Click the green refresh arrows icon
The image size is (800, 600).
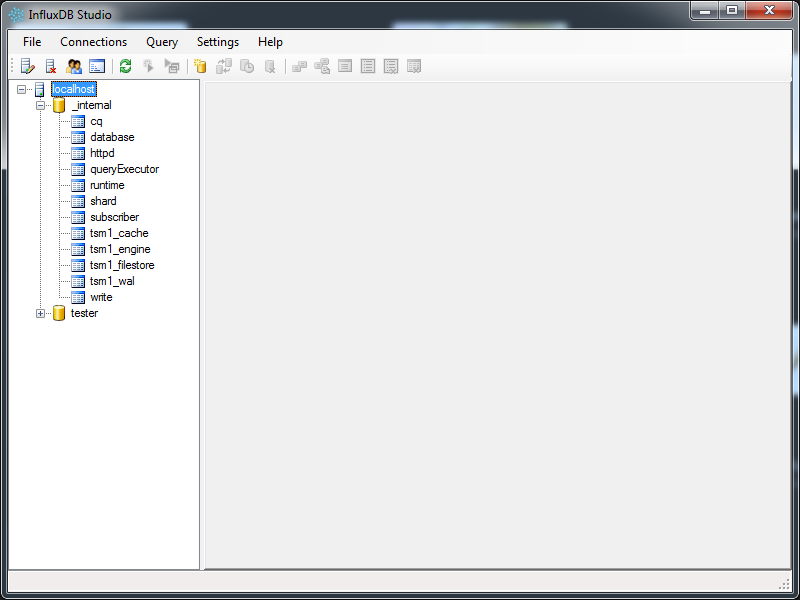pos(126,66)
